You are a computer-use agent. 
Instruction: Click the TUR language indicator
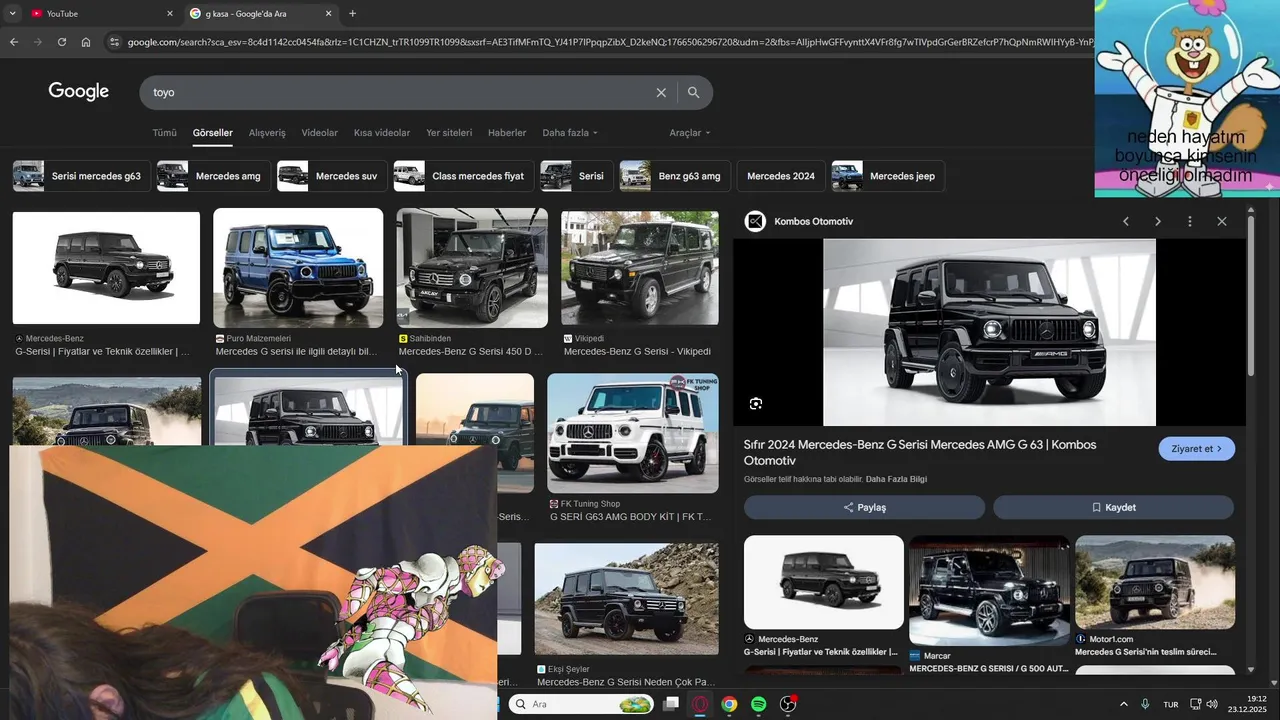(1171, 704)
